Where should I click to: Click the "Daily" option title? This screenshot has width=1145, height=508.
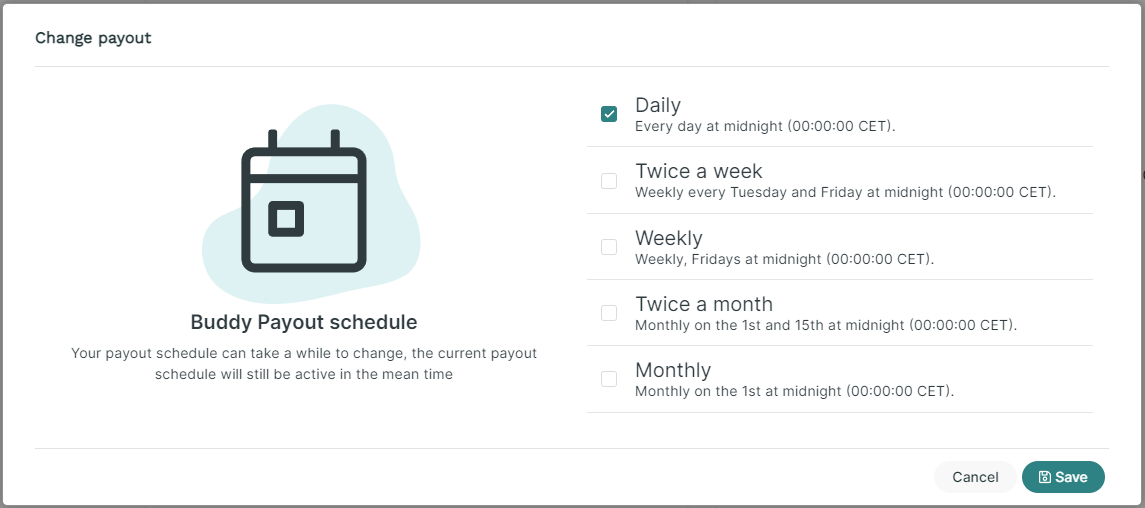658,105
